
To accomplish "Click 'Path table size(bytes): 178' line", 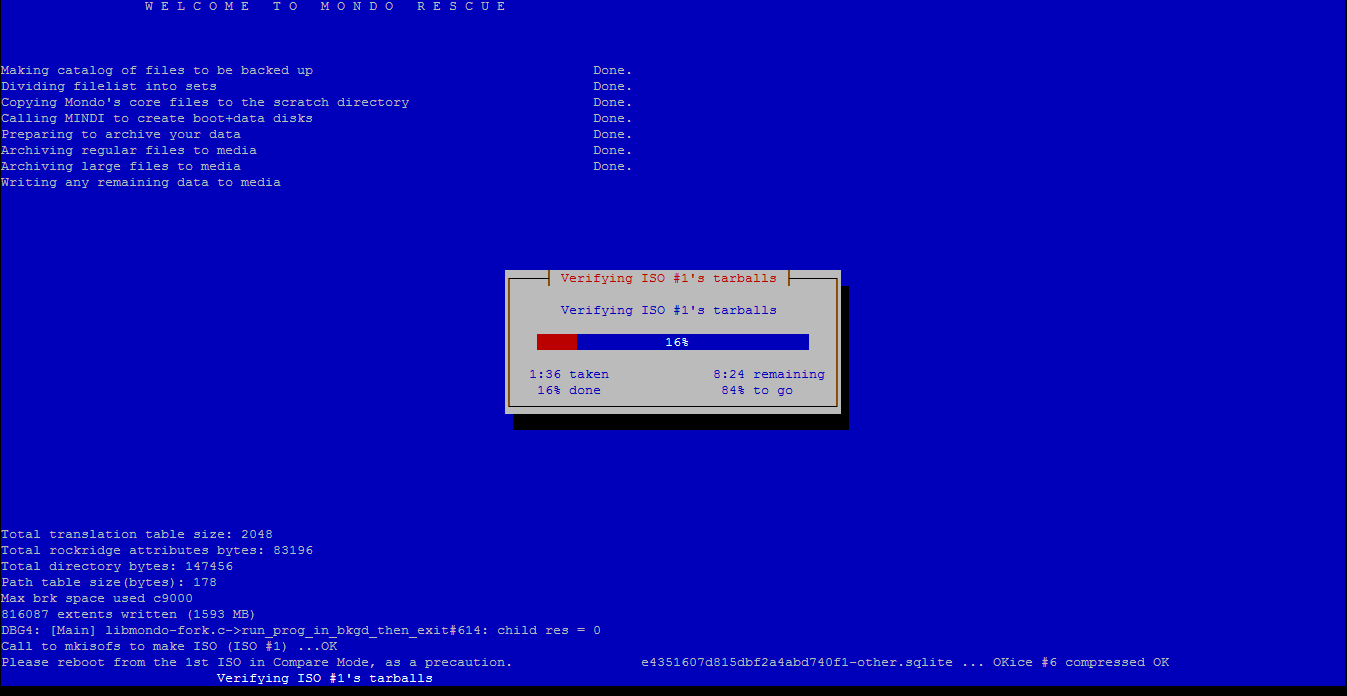I will [x=109, y=582].
